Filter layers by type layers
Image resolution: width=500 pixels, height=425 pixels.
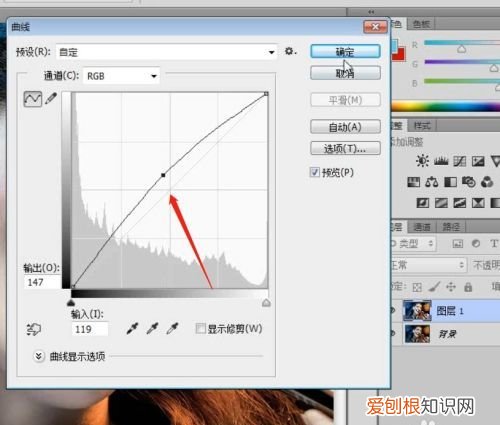click(494, 244)
